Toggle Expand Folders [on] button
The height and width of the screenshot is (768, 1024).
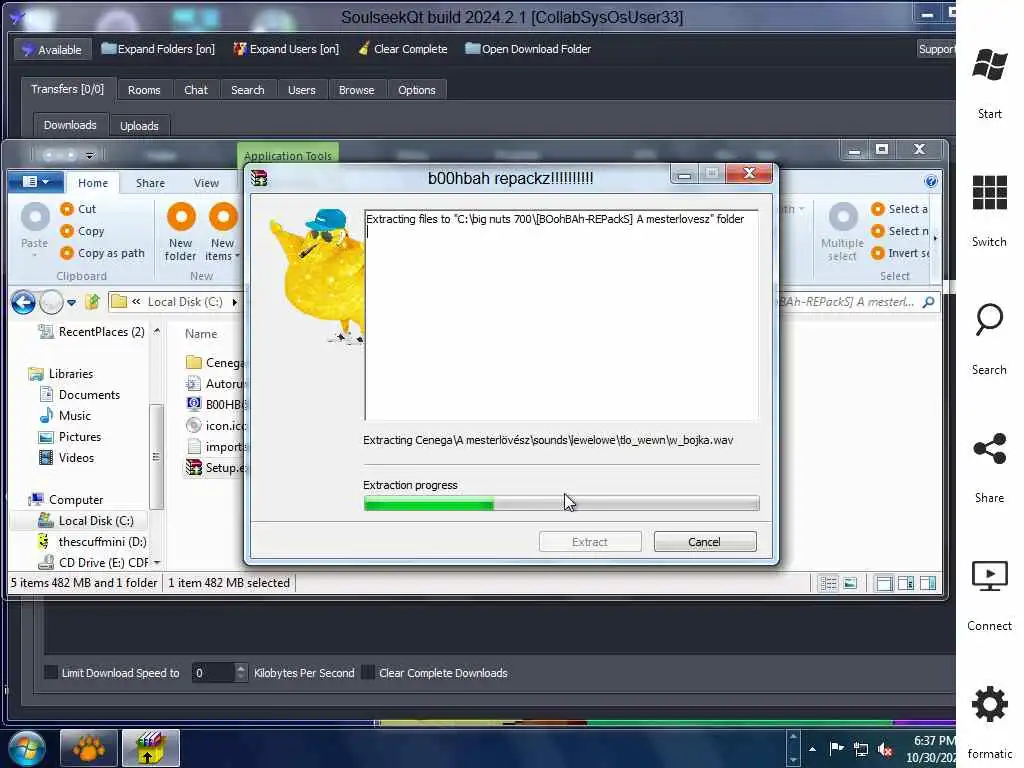[158, 49]
